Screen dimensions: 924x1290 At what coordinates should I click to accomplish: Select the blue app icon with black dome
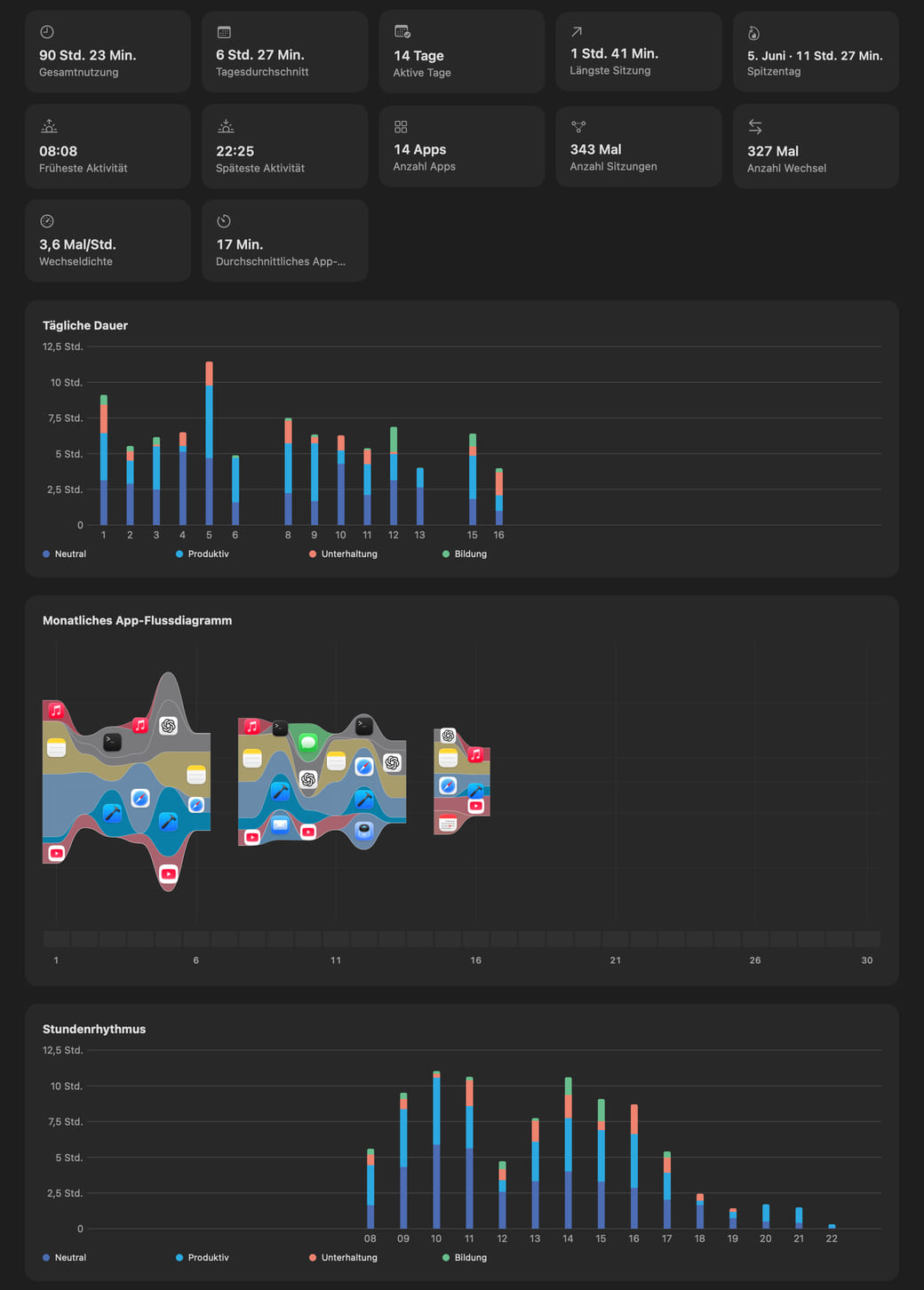tap(363, 831)
